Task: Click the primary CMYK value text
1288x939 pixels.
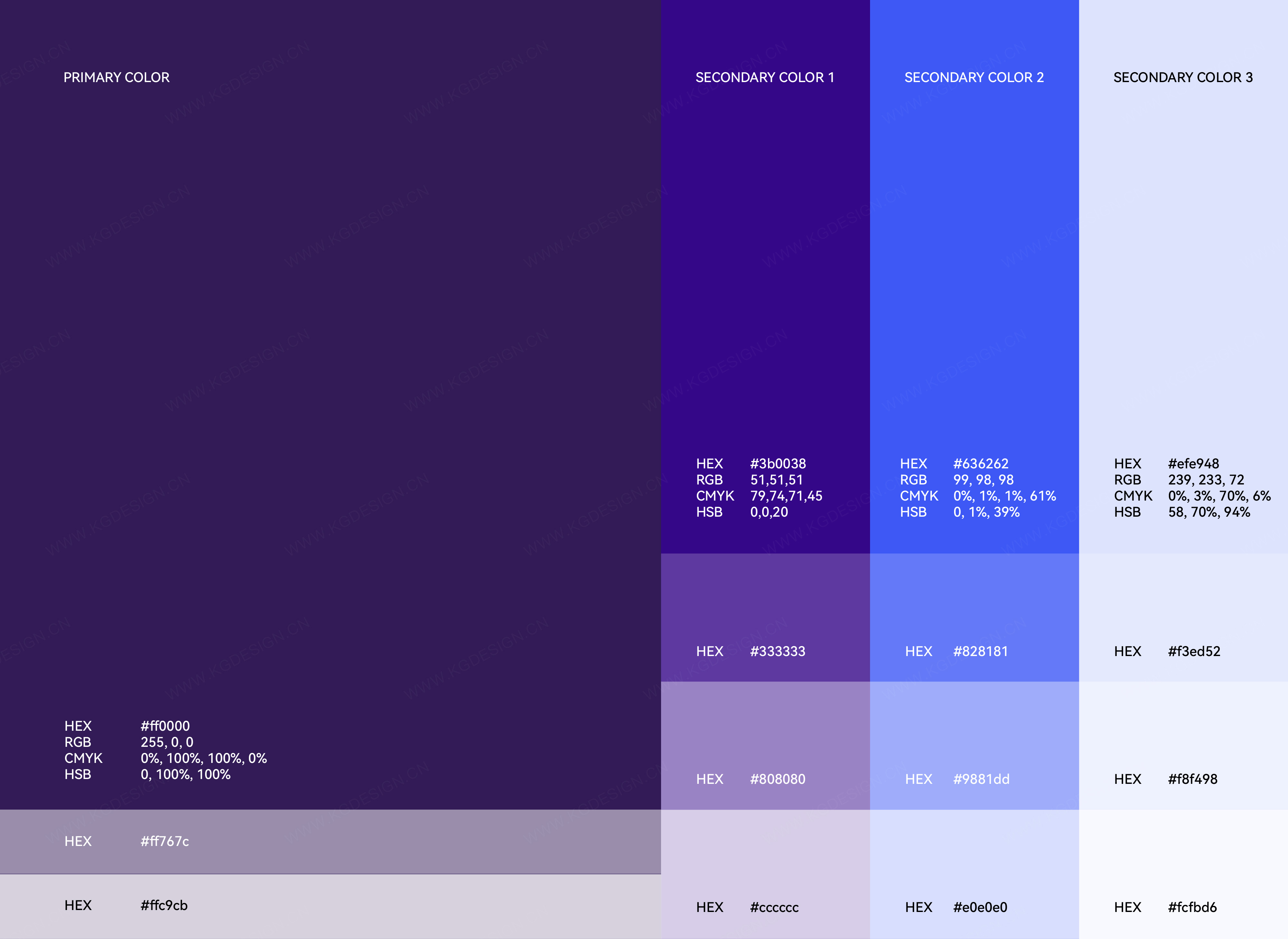Action: click(204, 758)
